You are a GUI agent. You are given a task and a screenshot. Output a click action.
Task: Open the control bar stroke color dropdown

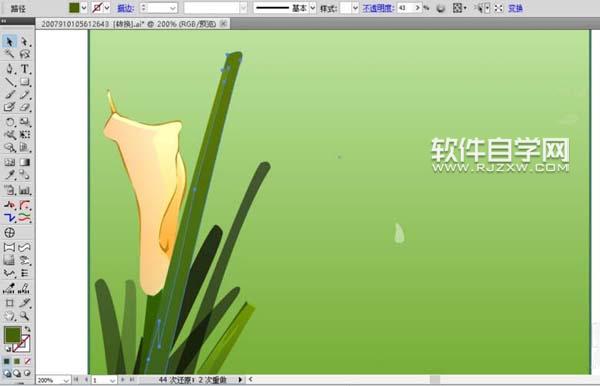[107, 8]
